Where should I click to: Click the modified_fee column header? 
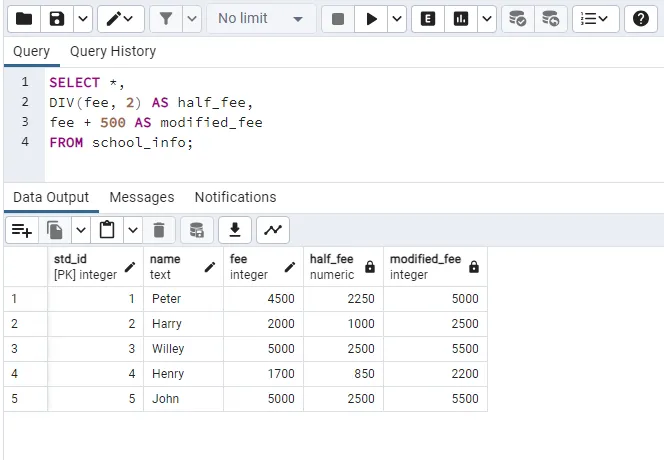pos(426,266)
